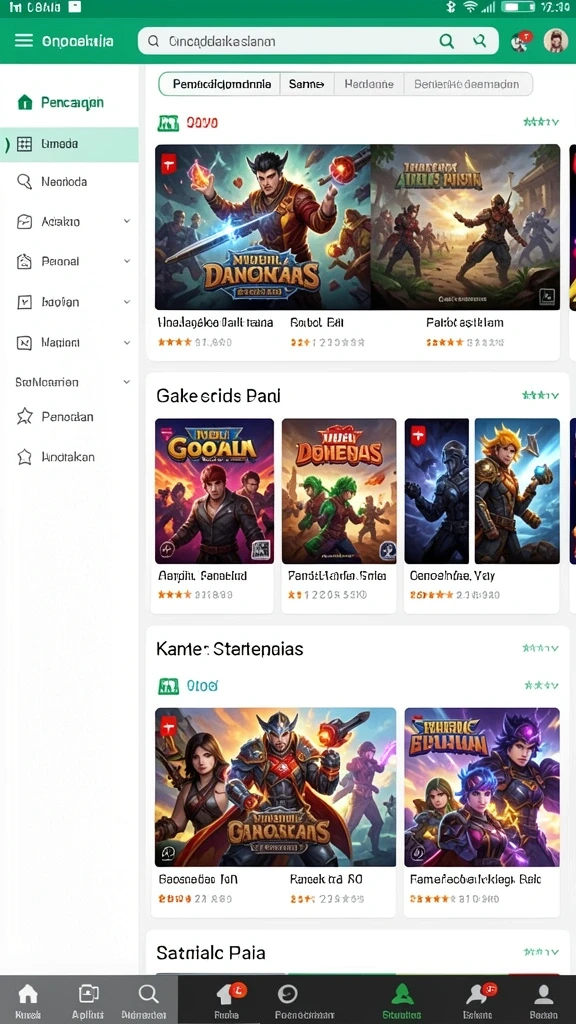576x1024 pixels.
Task: Open the profile avatar in the header
Action: 556,40
